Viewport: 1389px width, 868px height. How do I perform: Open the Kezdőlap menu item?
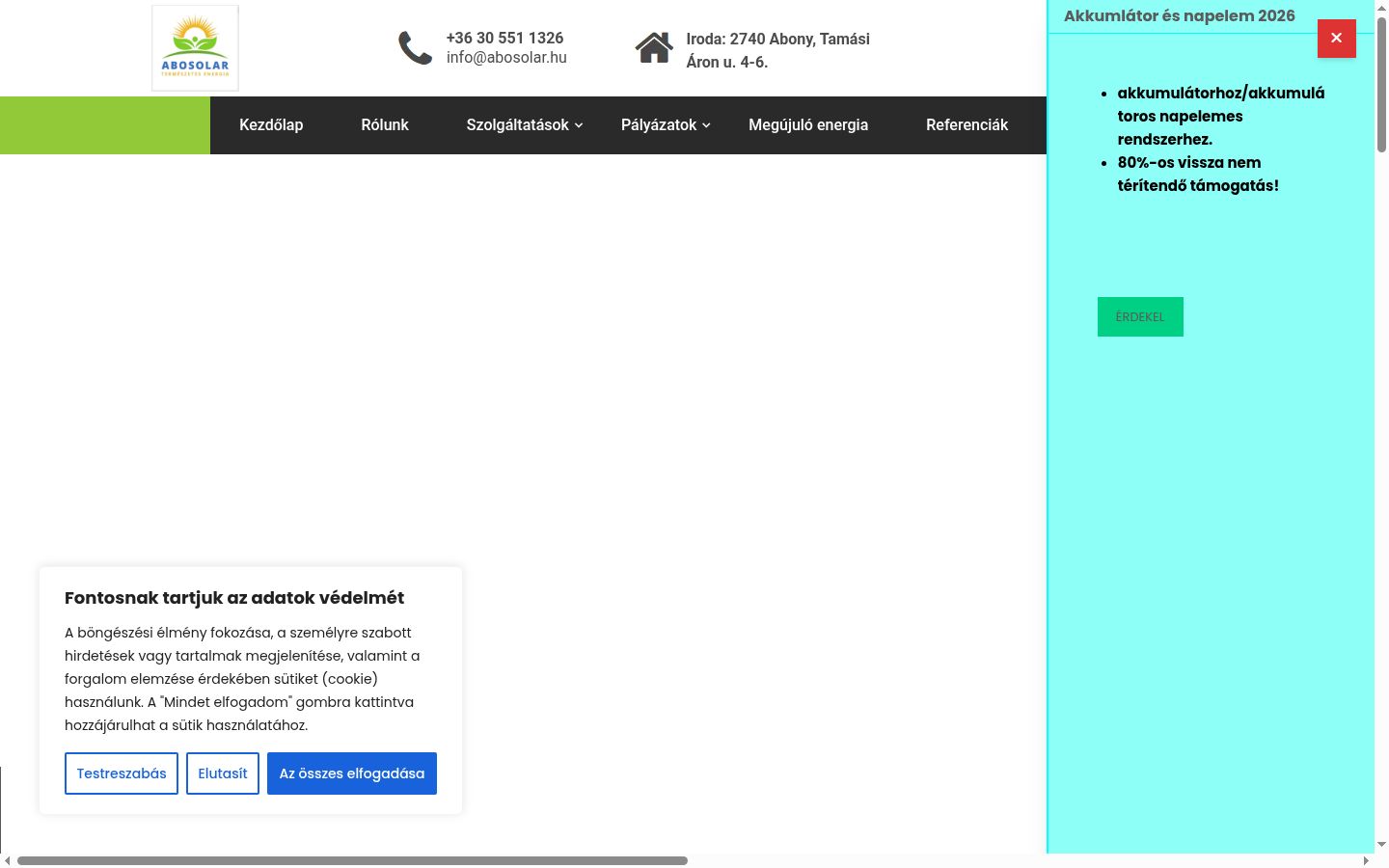click(x=271, y=125)
